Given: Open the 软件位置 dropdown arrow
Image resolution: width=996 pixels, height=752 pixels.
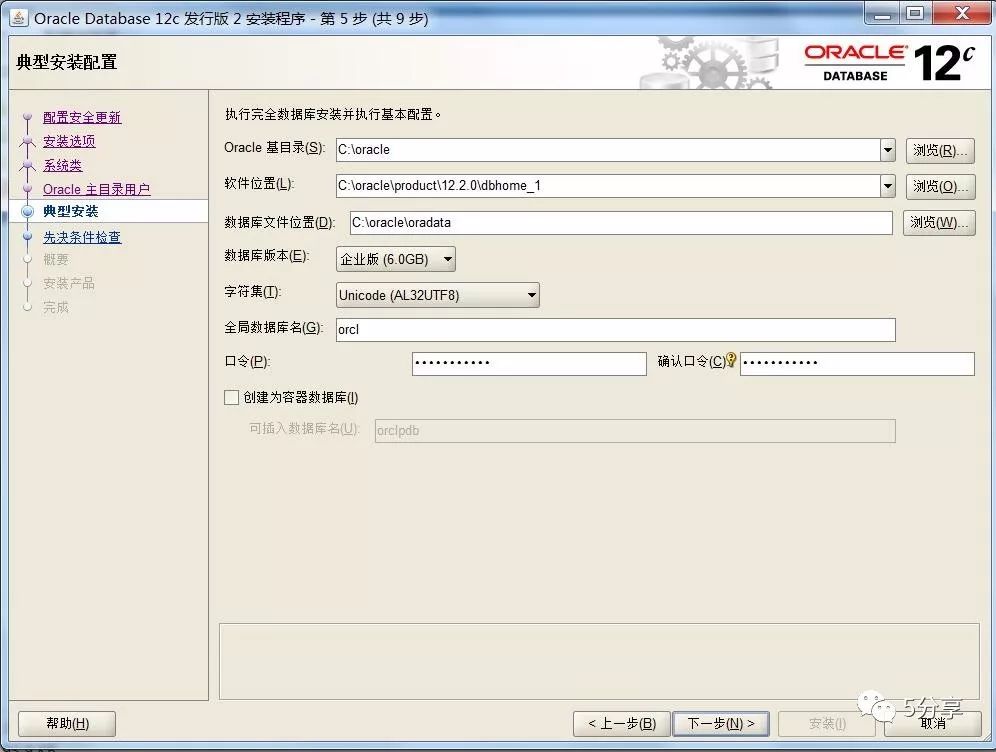Looking at the screenshot, I should click(x=887, y=186).
